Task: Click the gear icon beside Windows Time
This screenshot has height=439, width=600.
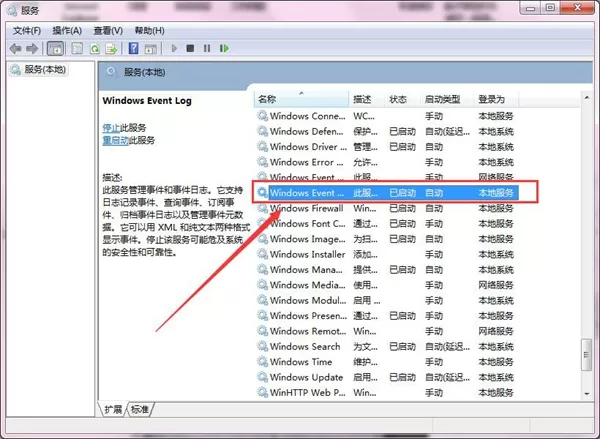Action: [x=262, y=362]
